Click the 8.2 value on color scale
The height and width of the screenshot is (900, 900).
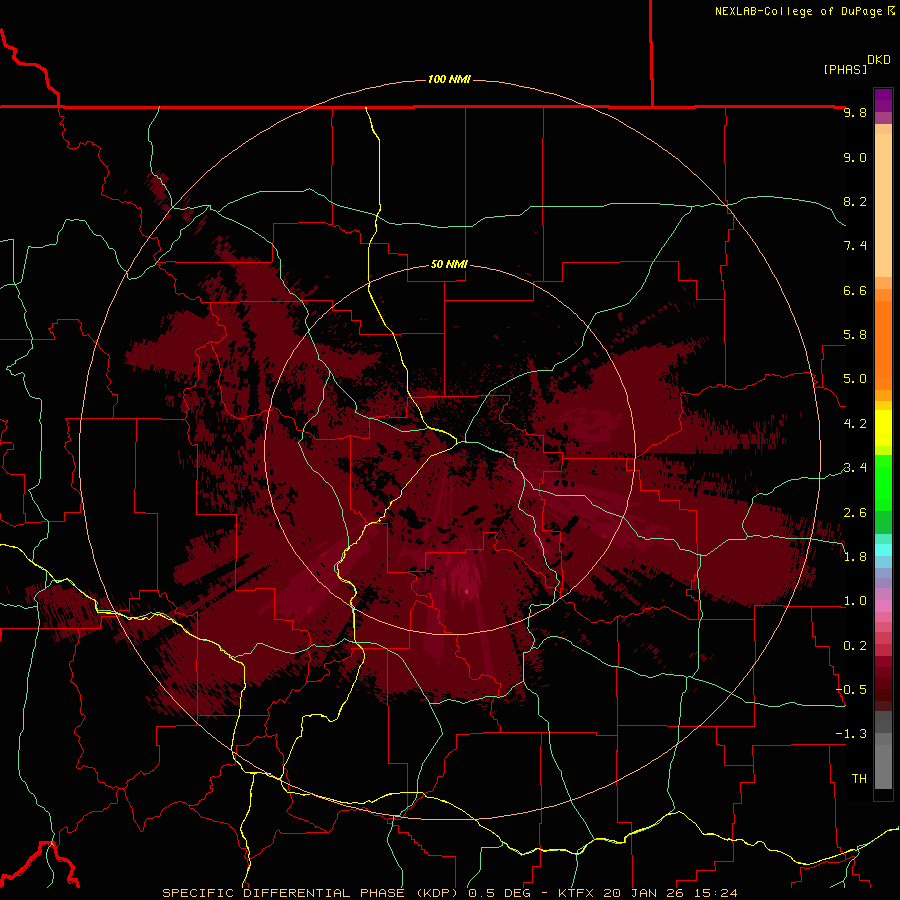(x=855, y=201)
